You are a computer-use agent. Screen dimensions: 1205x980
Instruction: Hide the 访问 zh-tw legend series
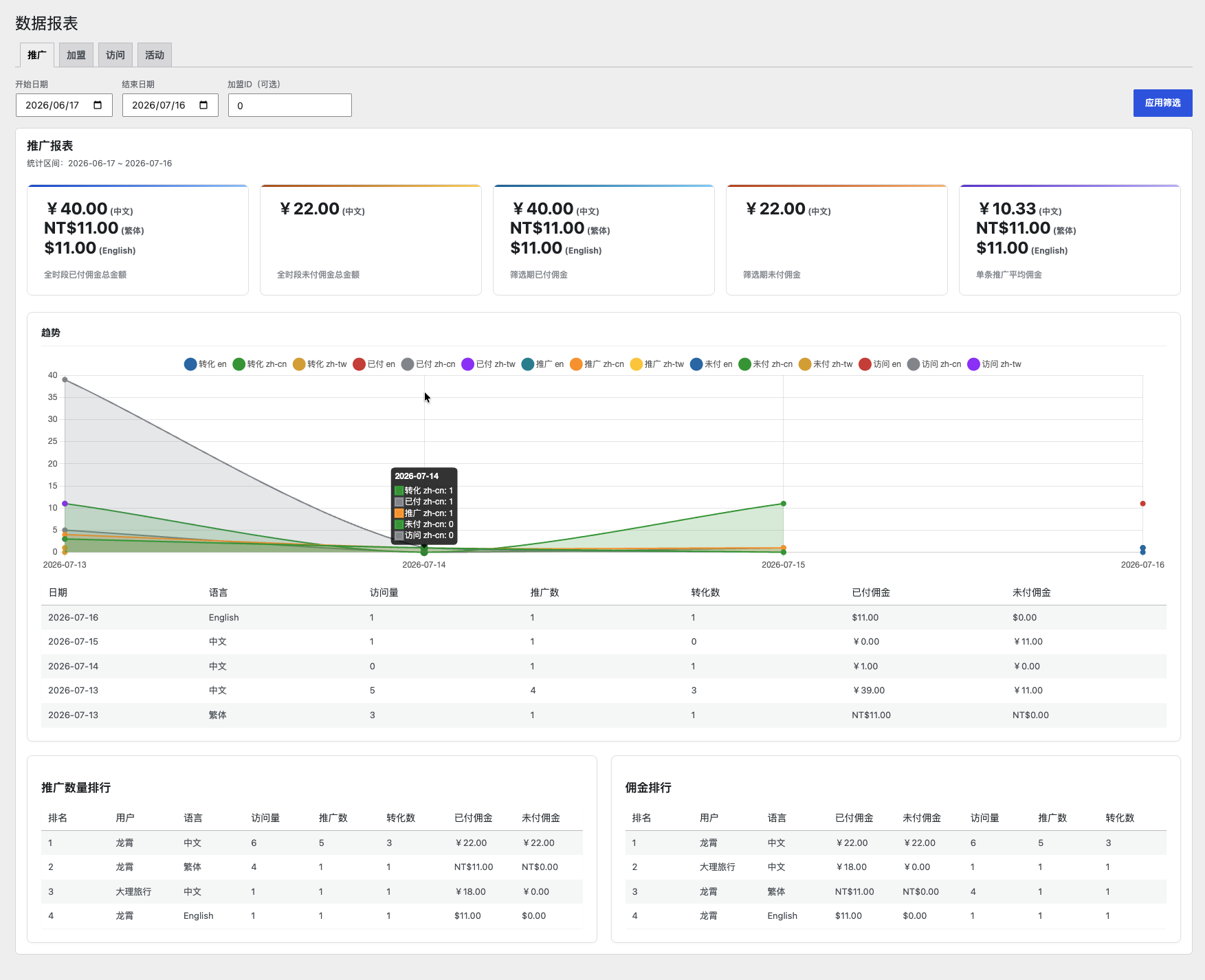click(995, 364)
